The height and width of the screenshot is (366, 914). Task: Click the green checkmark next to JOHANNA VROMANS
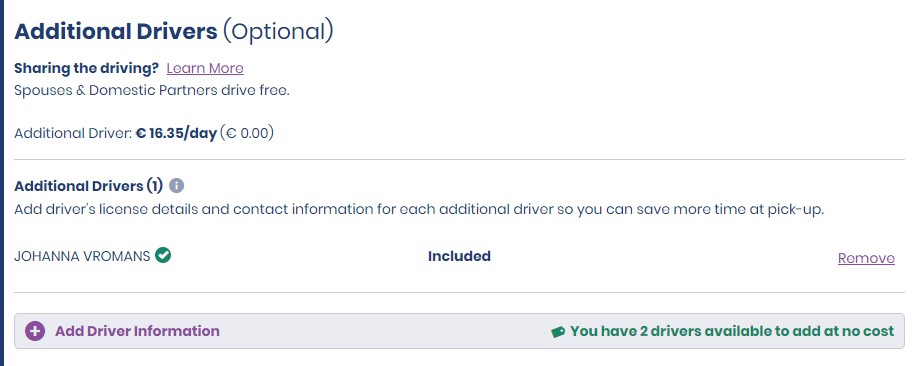pyautogui.click(x=163, y=255)
